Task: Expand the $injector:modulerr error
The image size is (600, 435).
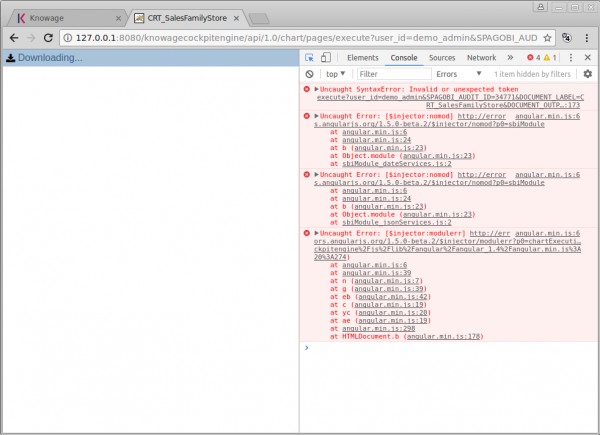Action: 316,233
